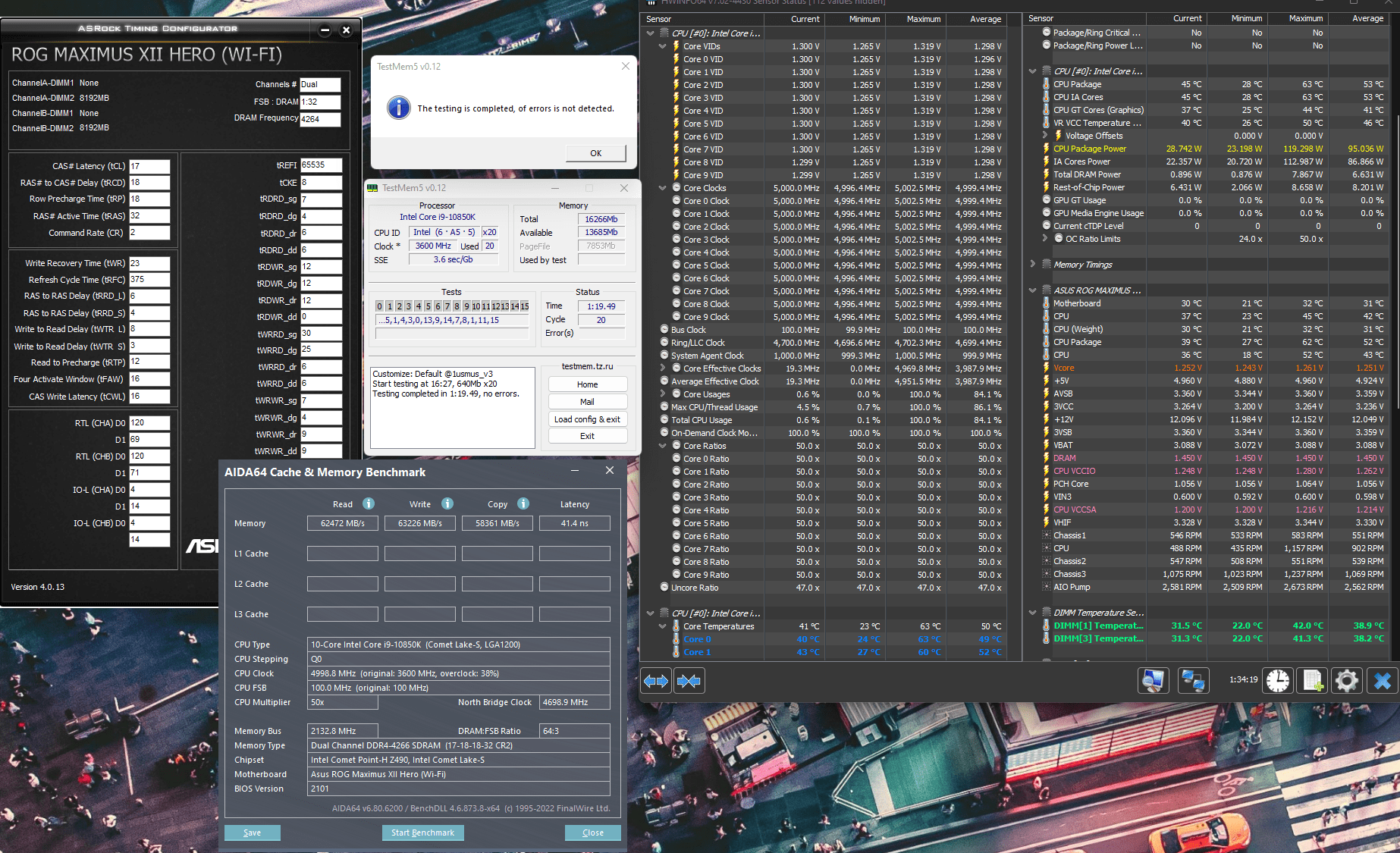Screen dimensions: 1400x853
Task: Collapse the Core Temperatures group
Action: (x=663, y=626)
